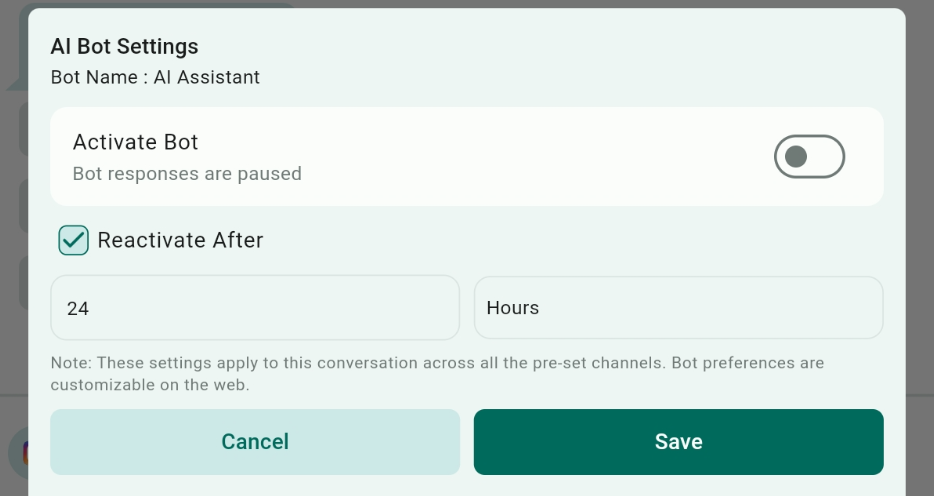Click the green checkmark icon beside Reactivate After
Viewport: 934px width, 496px height.
(x=73, y=240)
